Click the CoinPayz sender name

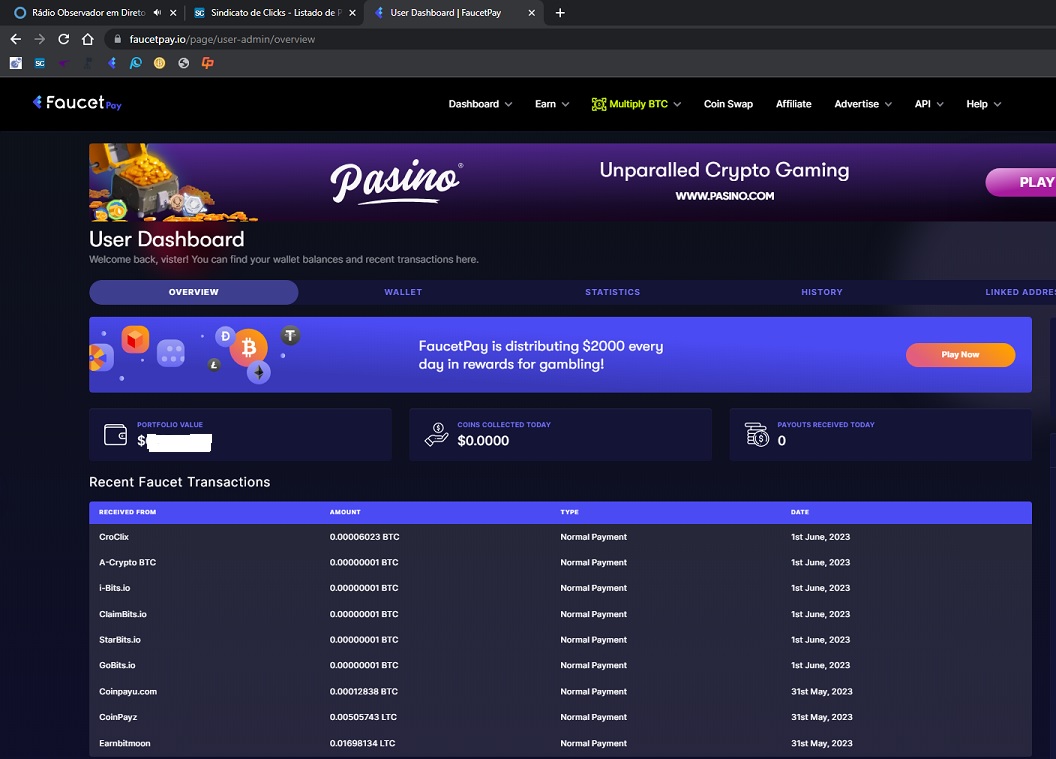[x=118, y=717]
